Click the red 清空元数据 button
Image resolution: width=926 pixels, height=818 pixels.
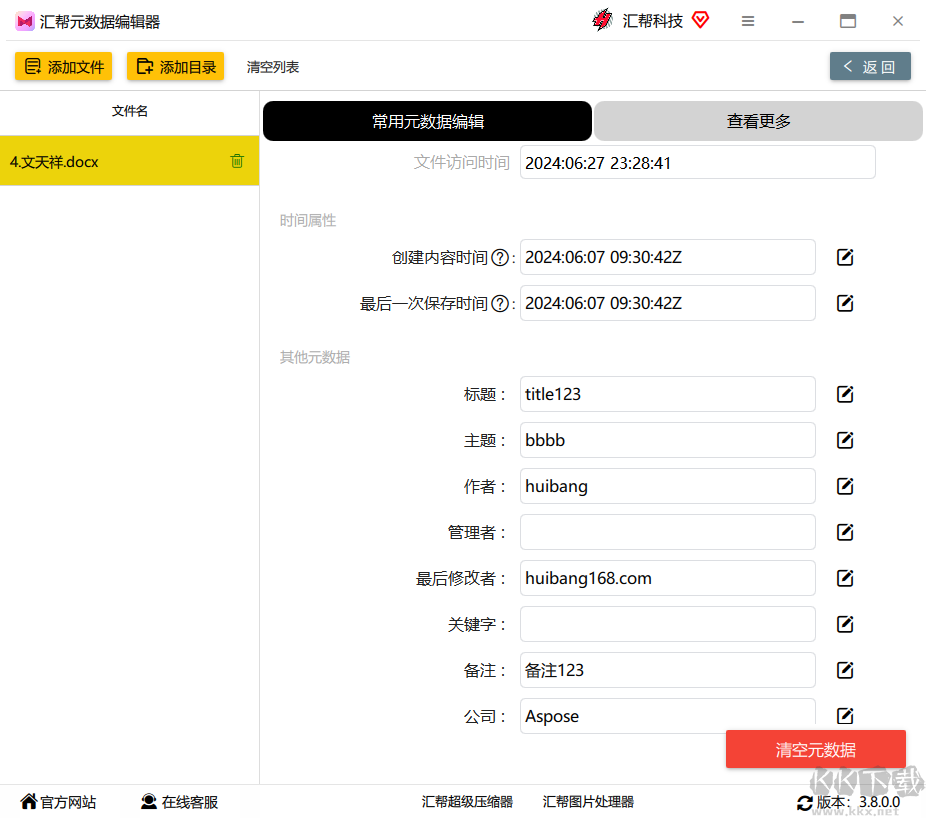pyautogui.click(x=816, y=749)
